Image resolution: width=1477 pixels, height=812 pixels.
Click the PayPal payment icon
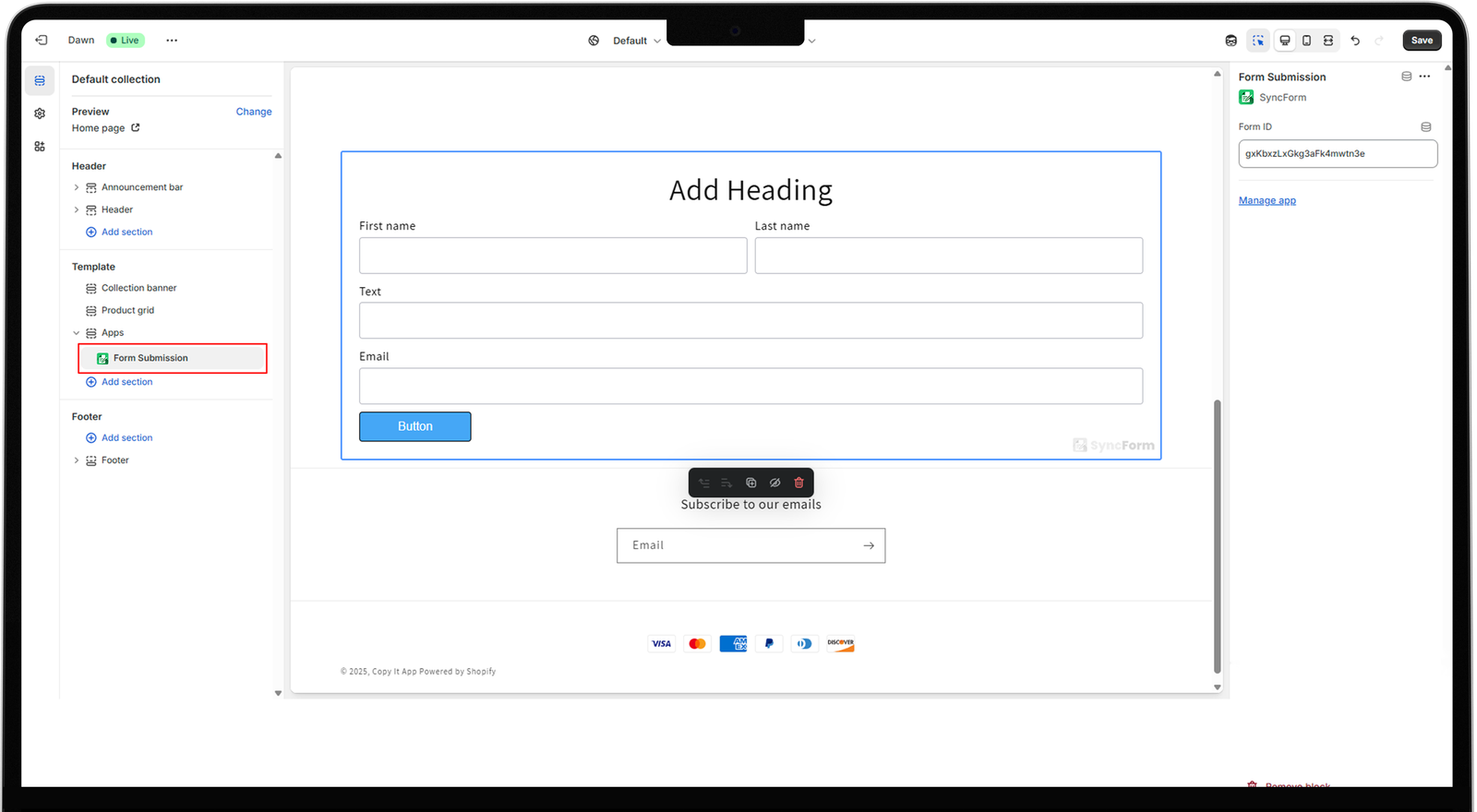769,644
